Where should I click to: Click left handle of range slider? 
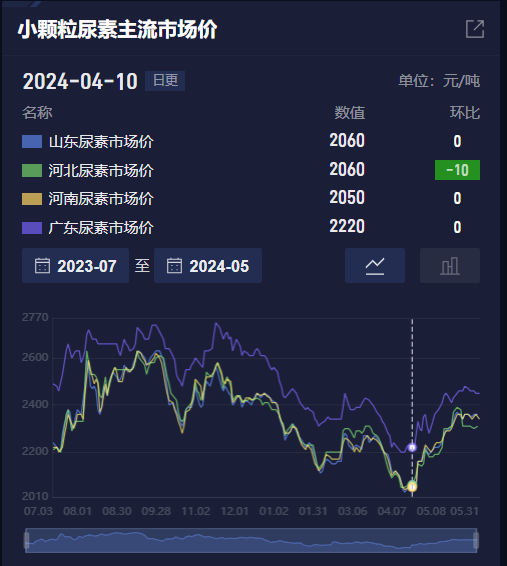coord(26,540)
